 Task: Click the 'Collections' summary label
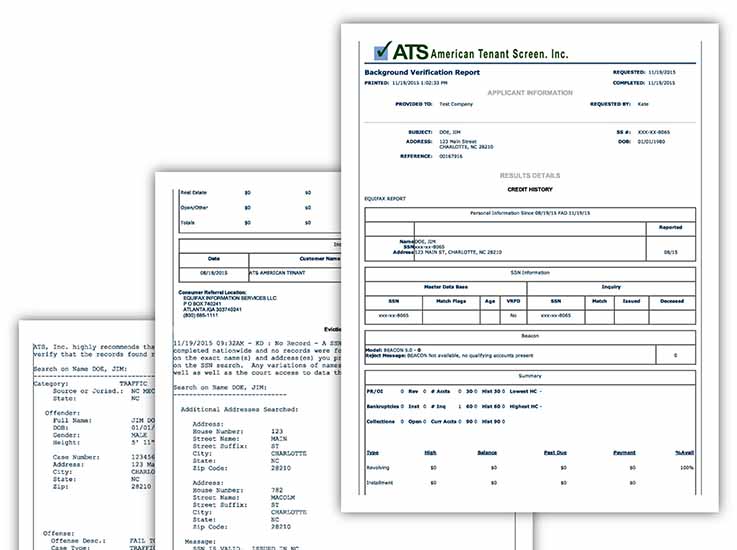pyautogui.click(x=380, y=422)
